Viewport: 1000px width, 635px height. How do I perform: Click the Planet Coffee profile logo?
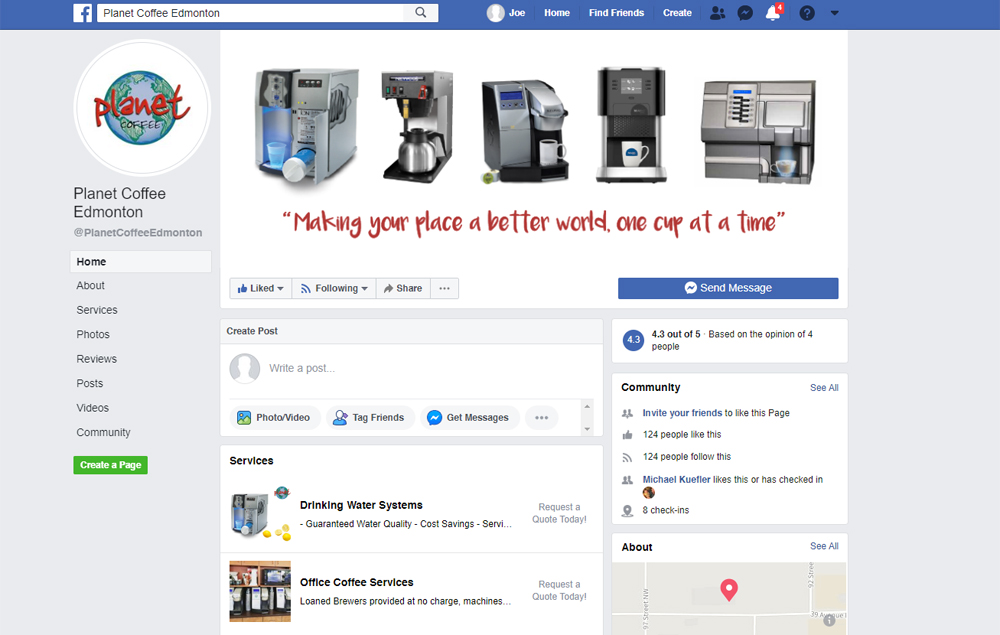tap(142, 108)
